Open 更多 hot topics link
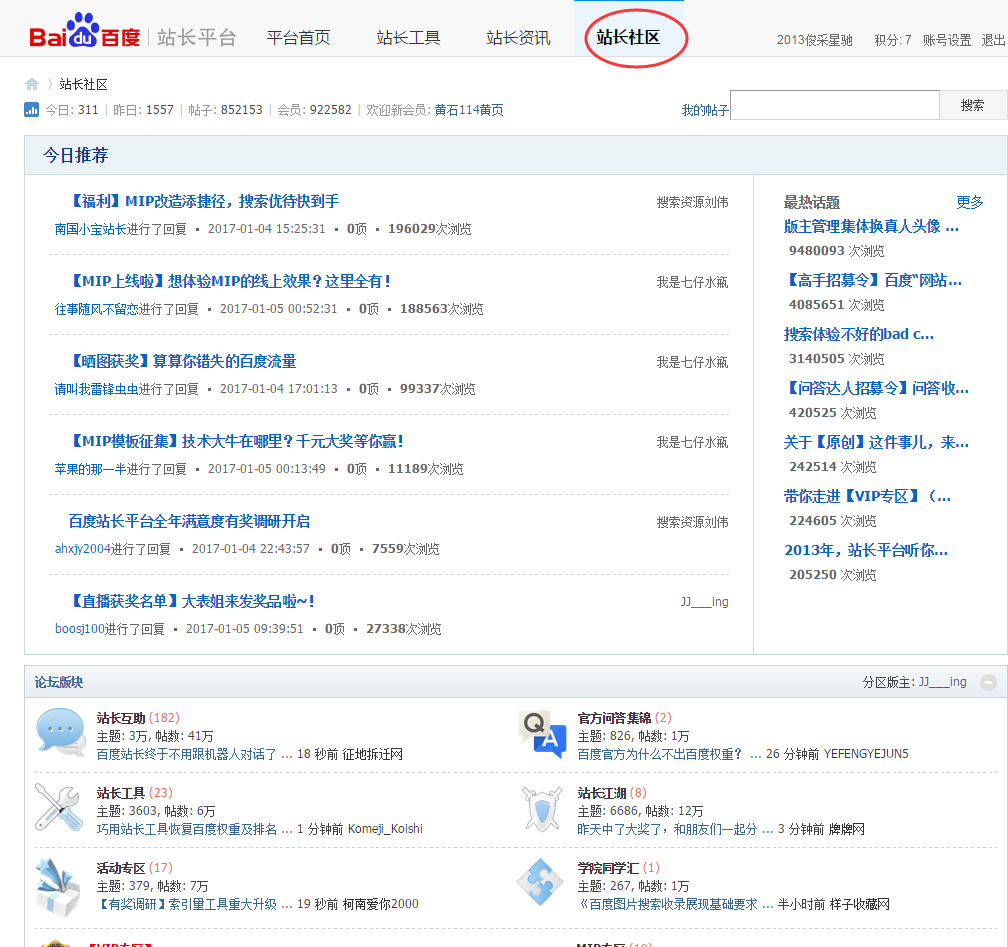1008x947 pixels. point(969,203)
